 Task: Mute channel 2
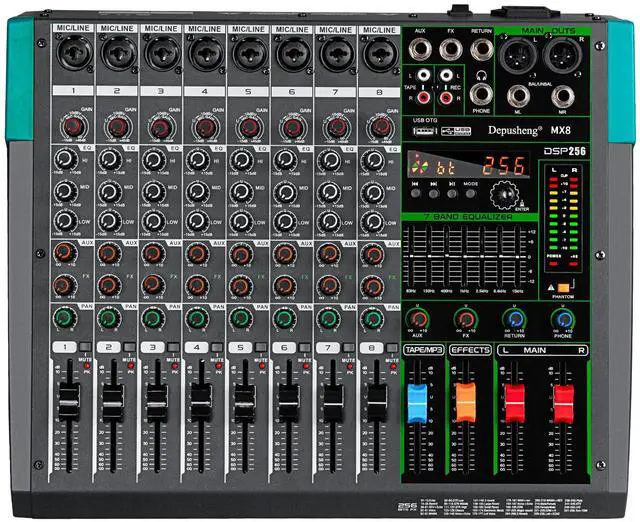pyautogui.click(x=129, y=347)
